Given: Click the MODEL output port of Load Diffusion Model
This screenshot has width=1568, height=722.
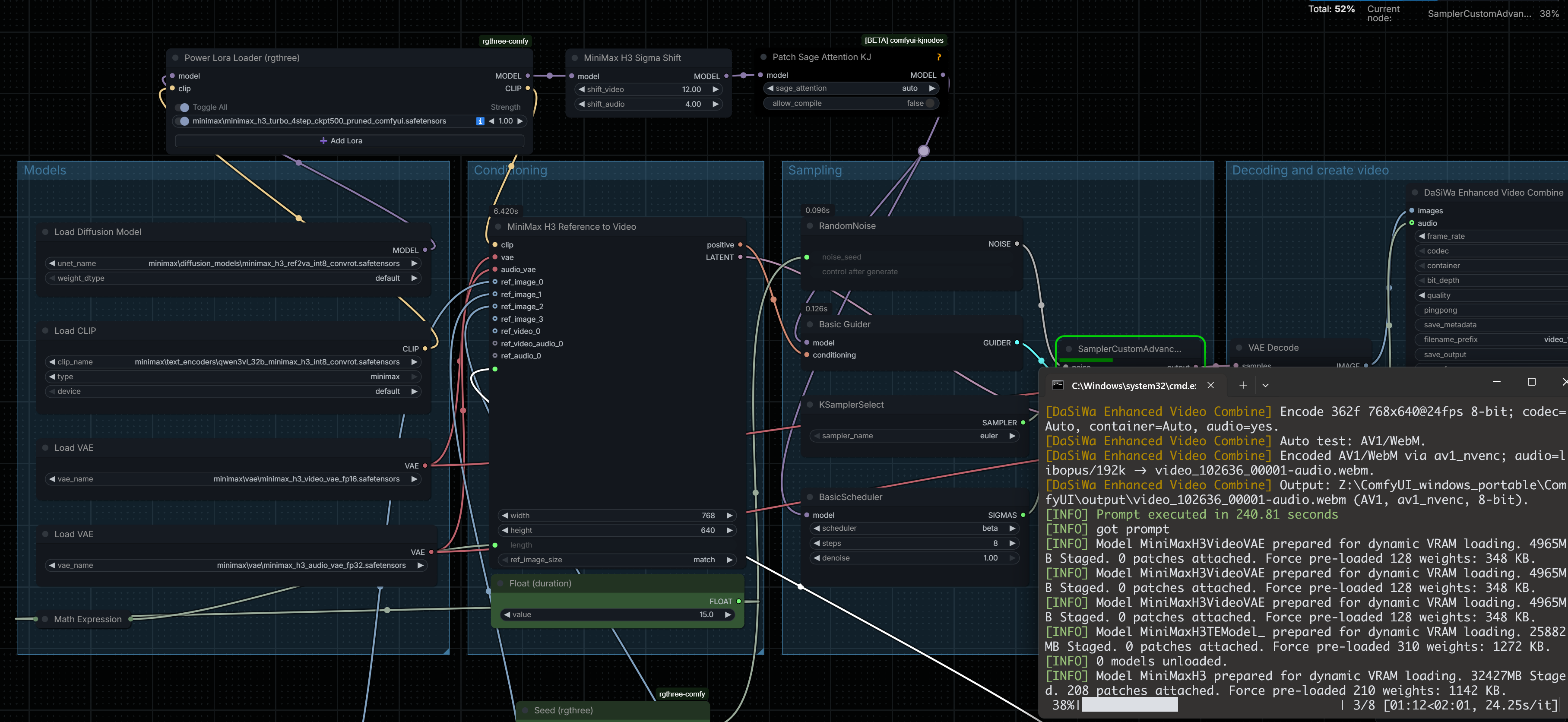Looking at the screenshot, I should (x=425, y=250).
